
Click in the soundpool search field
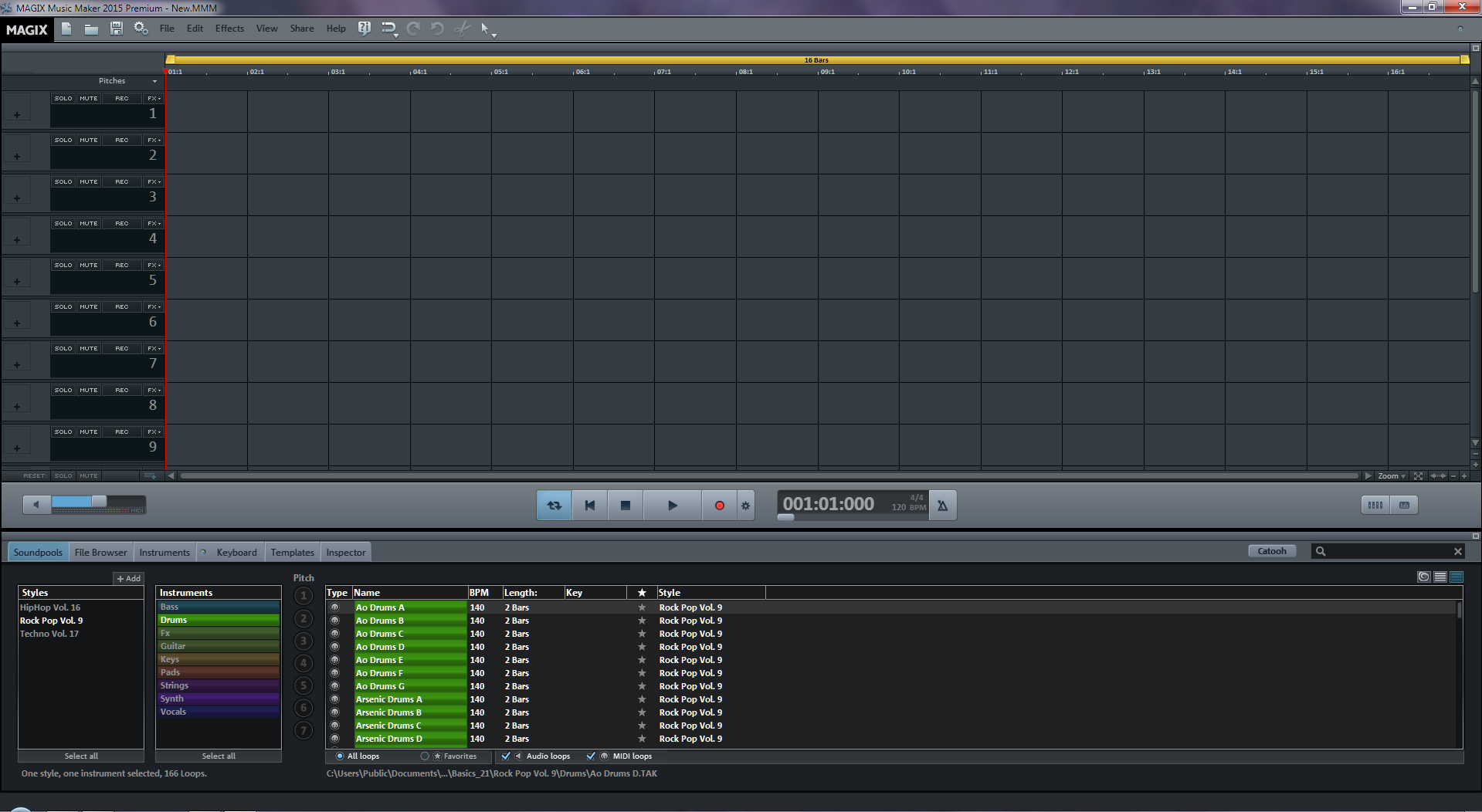(x=1387, y=551)
